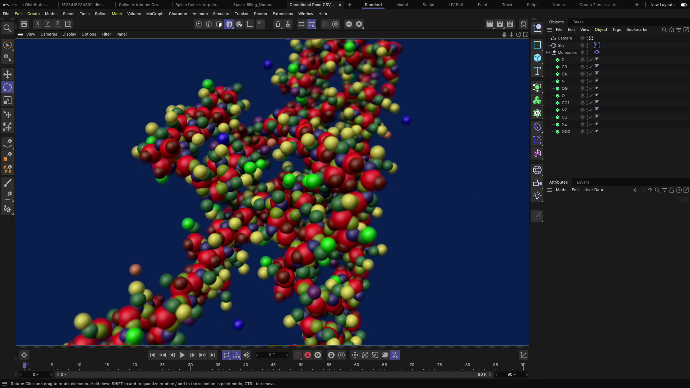Click Play Forwards in timeline controls
The height and width of the screenshot is (388, 690).
click(182, 355)
